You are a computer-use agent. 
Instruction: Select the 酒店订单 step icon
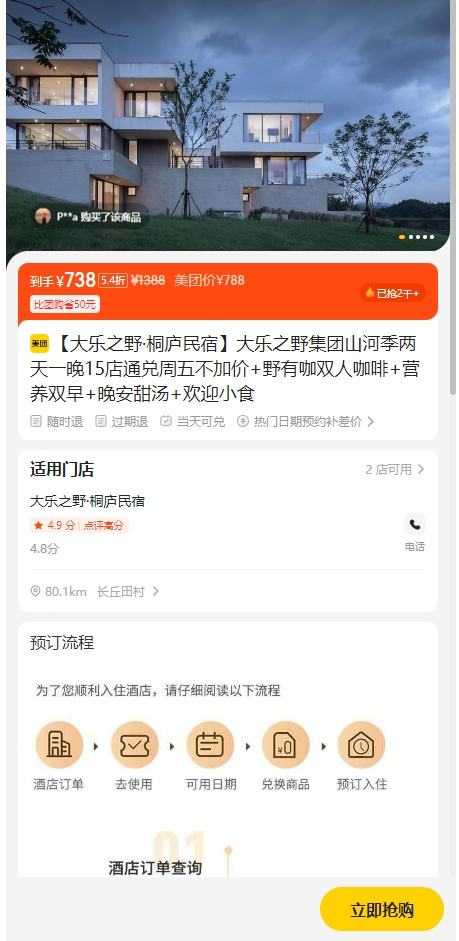(x=59, y=745)
